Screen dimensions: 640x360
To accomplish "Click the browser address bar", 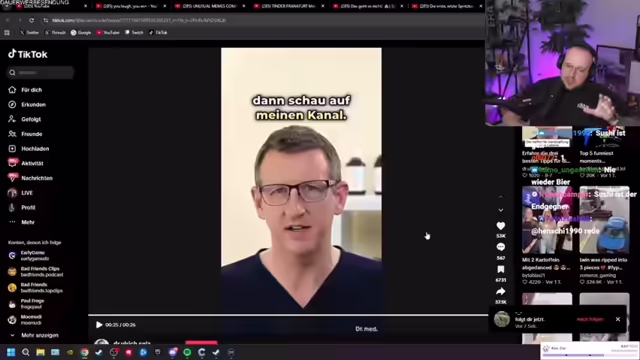I will pos(261,20).
